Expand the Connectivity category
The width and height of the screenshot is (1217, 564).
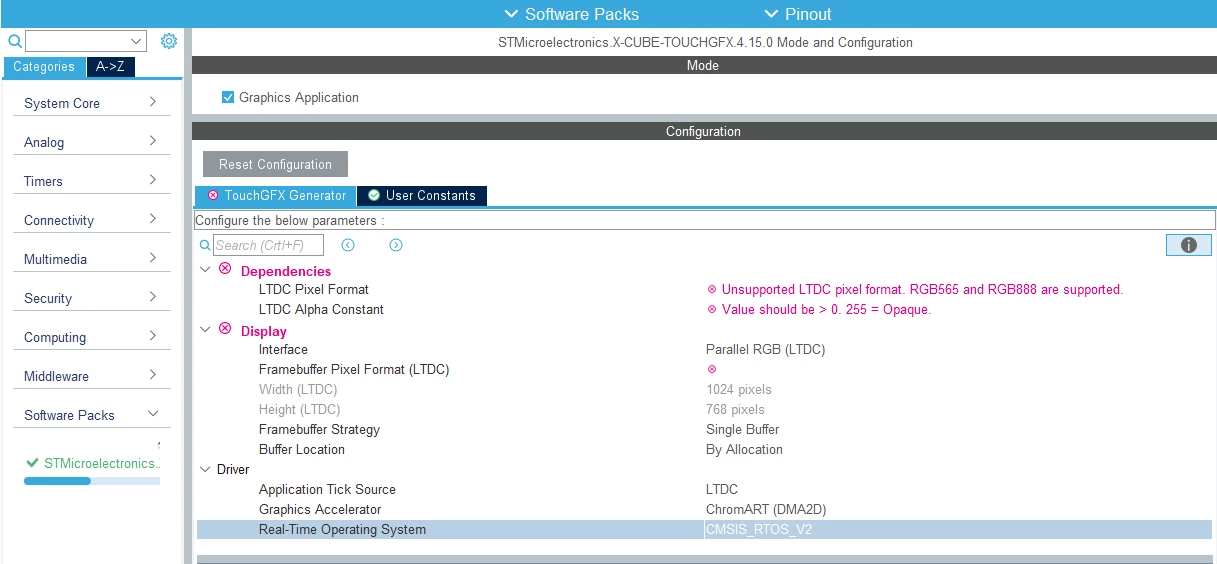[153, 219]
